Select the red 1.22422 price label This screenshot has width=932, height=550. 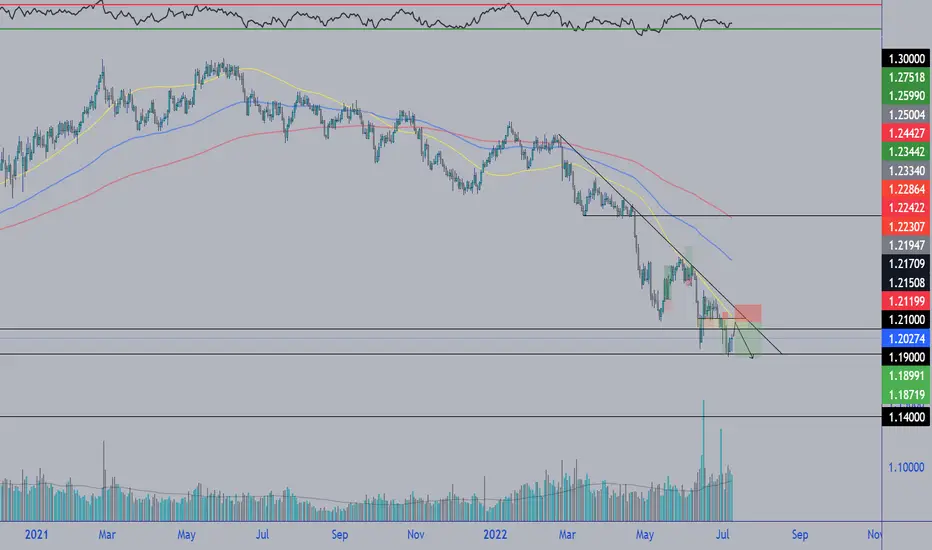[x=906, y=208]
